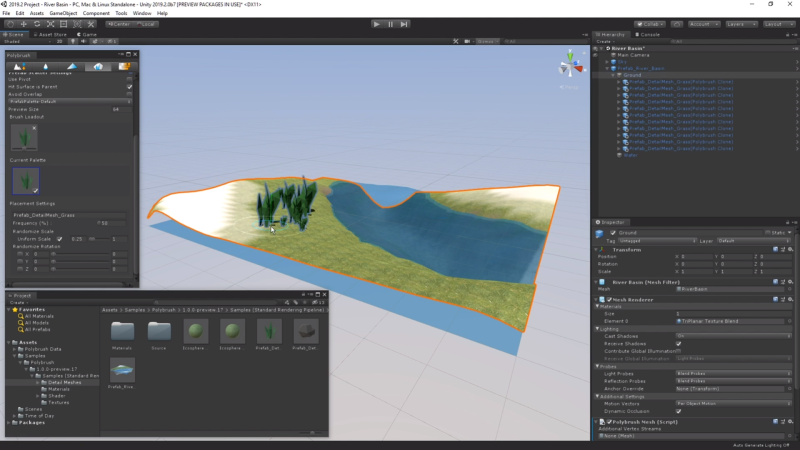Open Transform component settings gear
Screen dimensions: 800x450
(x=790, y=249)
